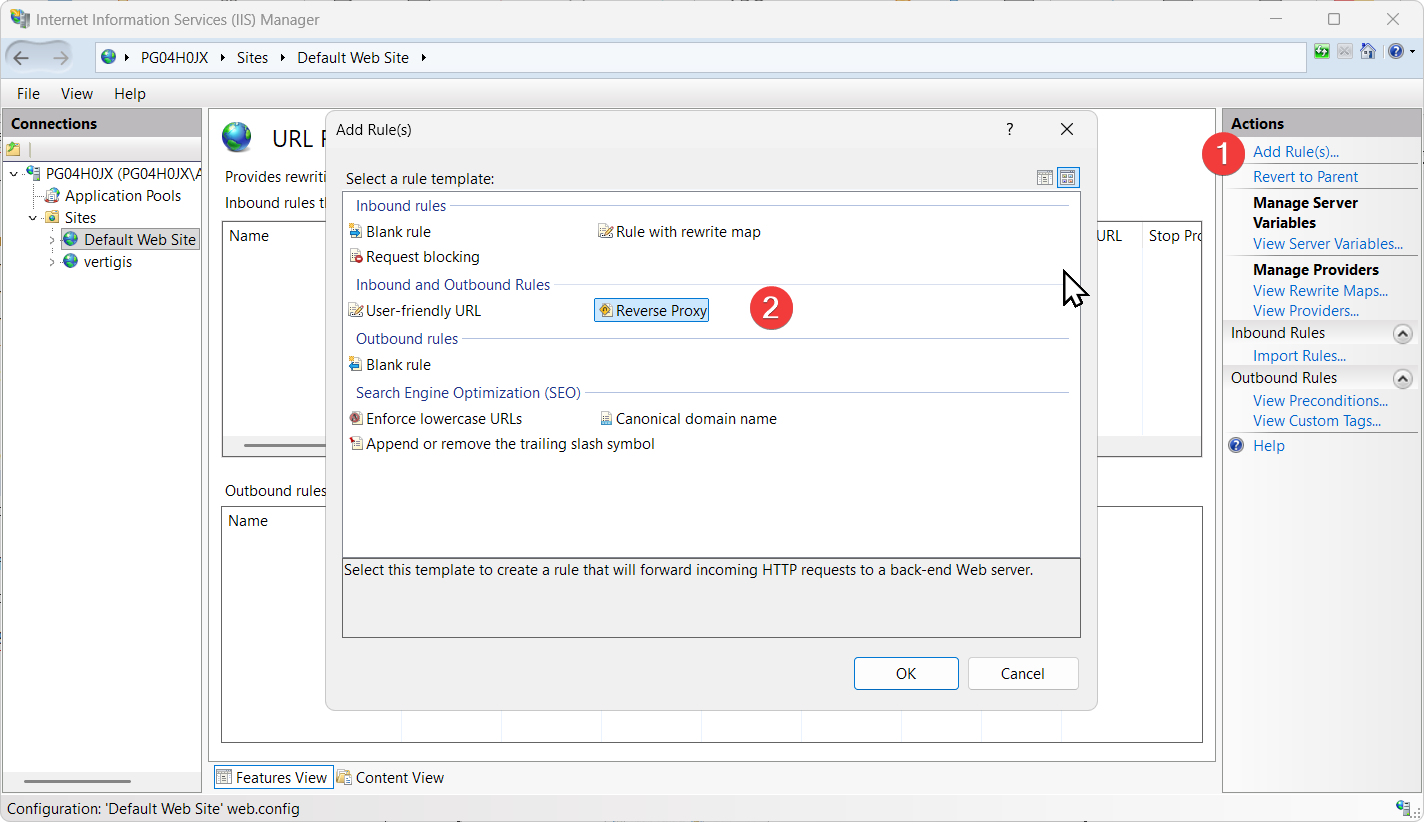The image size is (1424, 822).
Task: Switch template list to icons view button
Action: pos(1068,178)
